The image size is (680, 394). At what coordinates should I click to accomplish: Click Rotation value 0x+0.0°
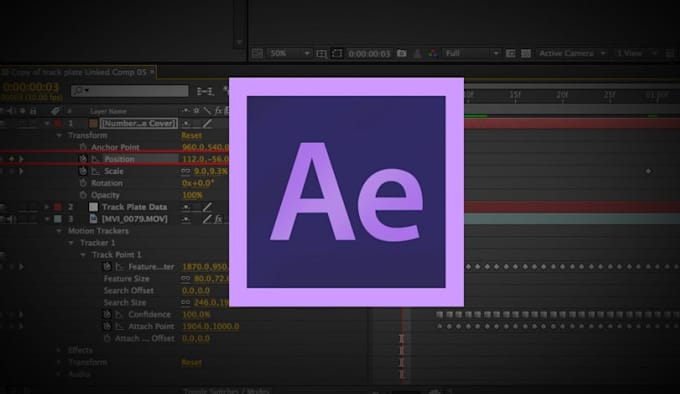[198, 183]
